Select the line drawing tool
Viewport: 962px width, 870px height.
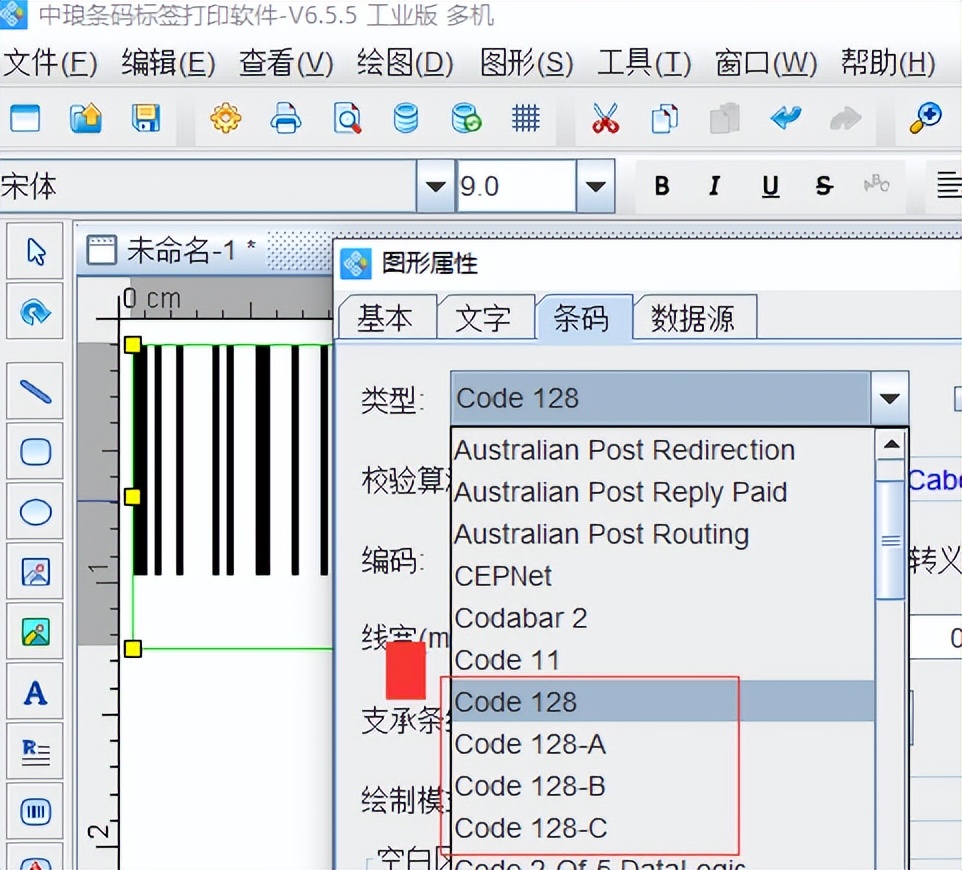click(35, 392)
